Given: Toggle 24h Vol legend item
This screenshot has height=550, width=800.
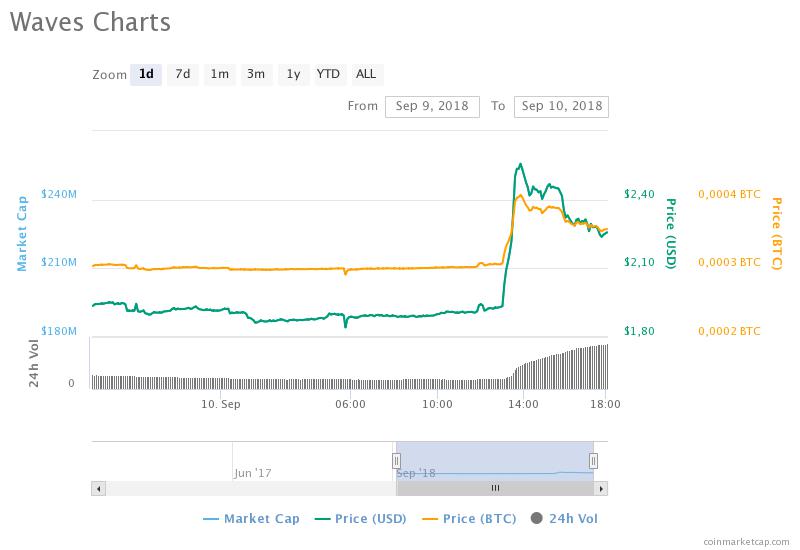Looking at the screenshot, I should click(x=565, y=518).
